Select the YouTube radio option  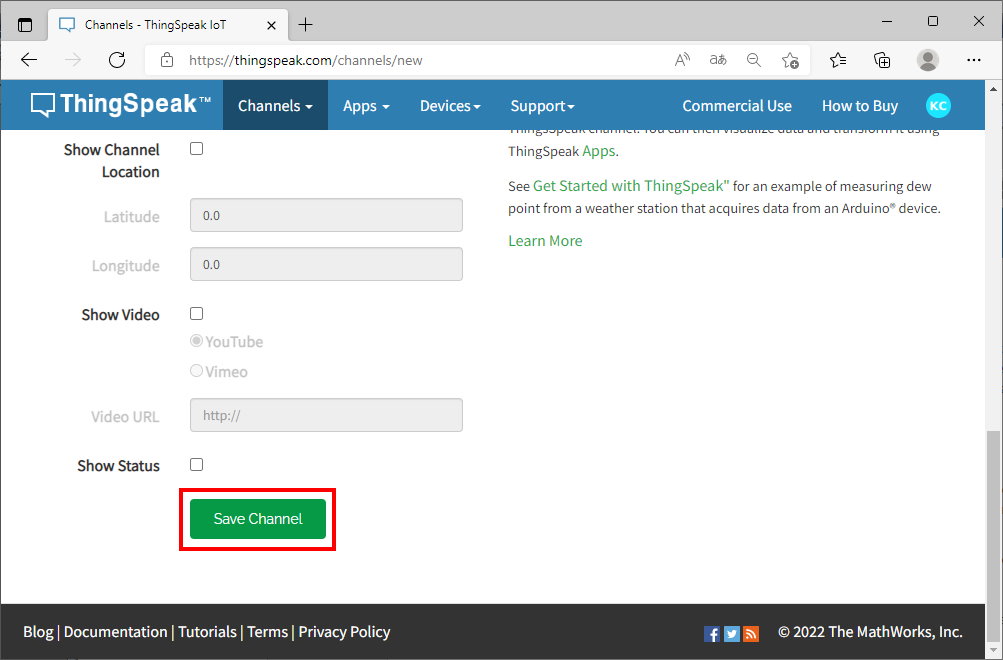[x=196, y=341]
